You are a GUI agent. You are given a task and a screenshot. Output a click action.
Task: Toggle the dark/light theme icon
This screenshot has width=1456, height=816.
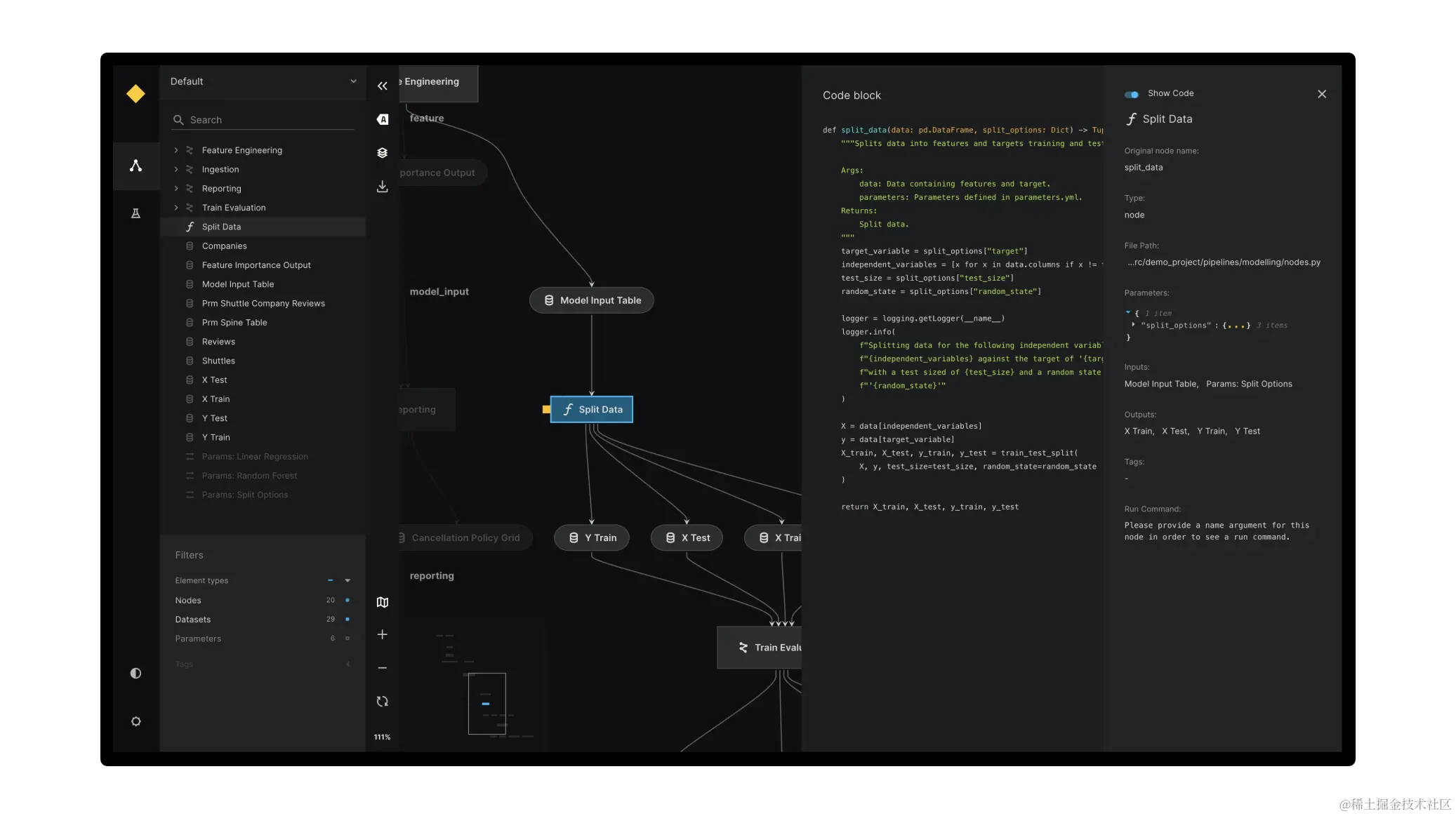click(135, 674)
